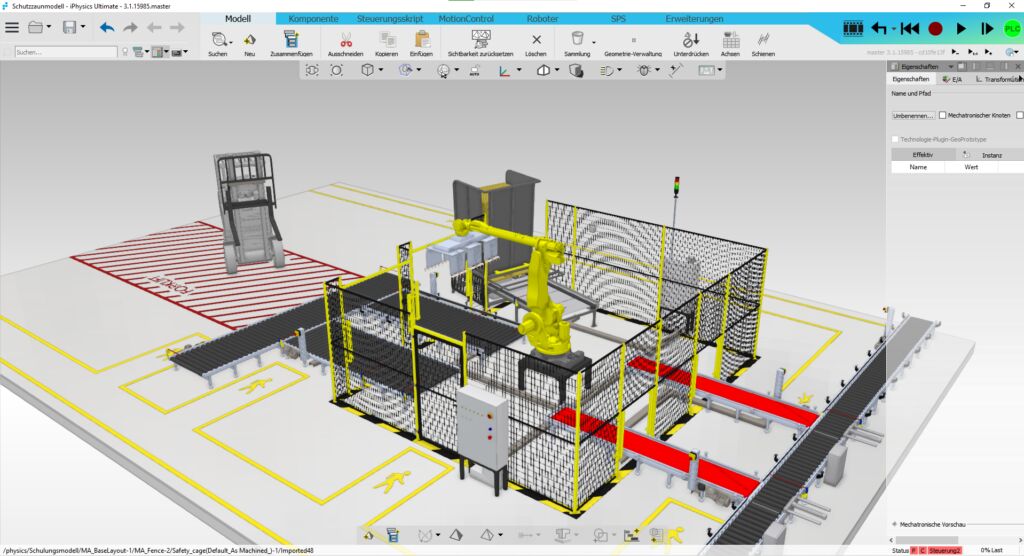
Task: Open the Roboter ribbon tab
Action: tap(542, 18)
